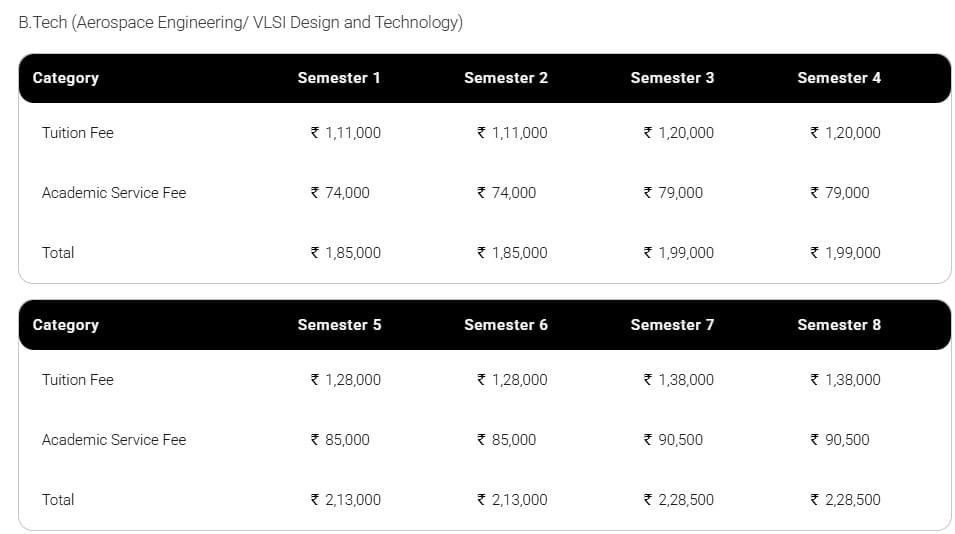Click the Academic Service Fee label in first table
The image size is (955, 534).
click(x=114, y=193)
